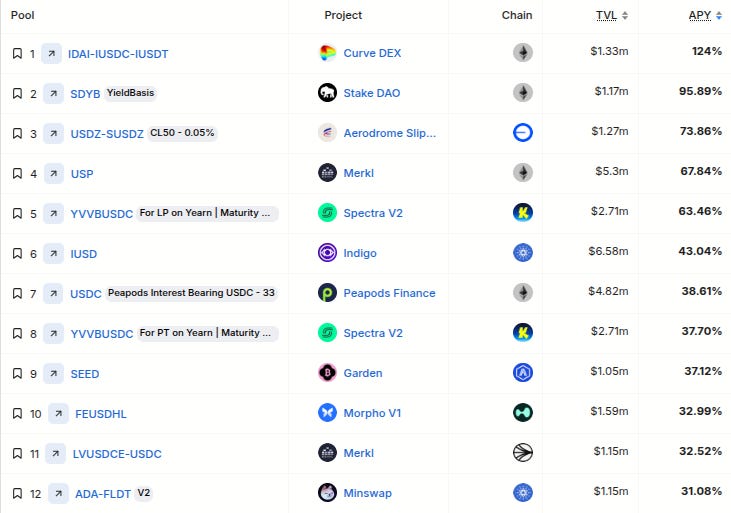Bookmark the IDAI-IUSDC-IUSDT pool

pyautogui.click(x=17, y=54)
